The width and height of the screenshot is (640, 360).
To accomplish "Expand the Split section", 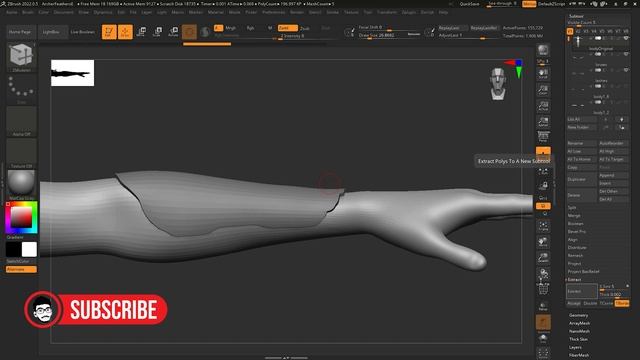I will 572,207.
